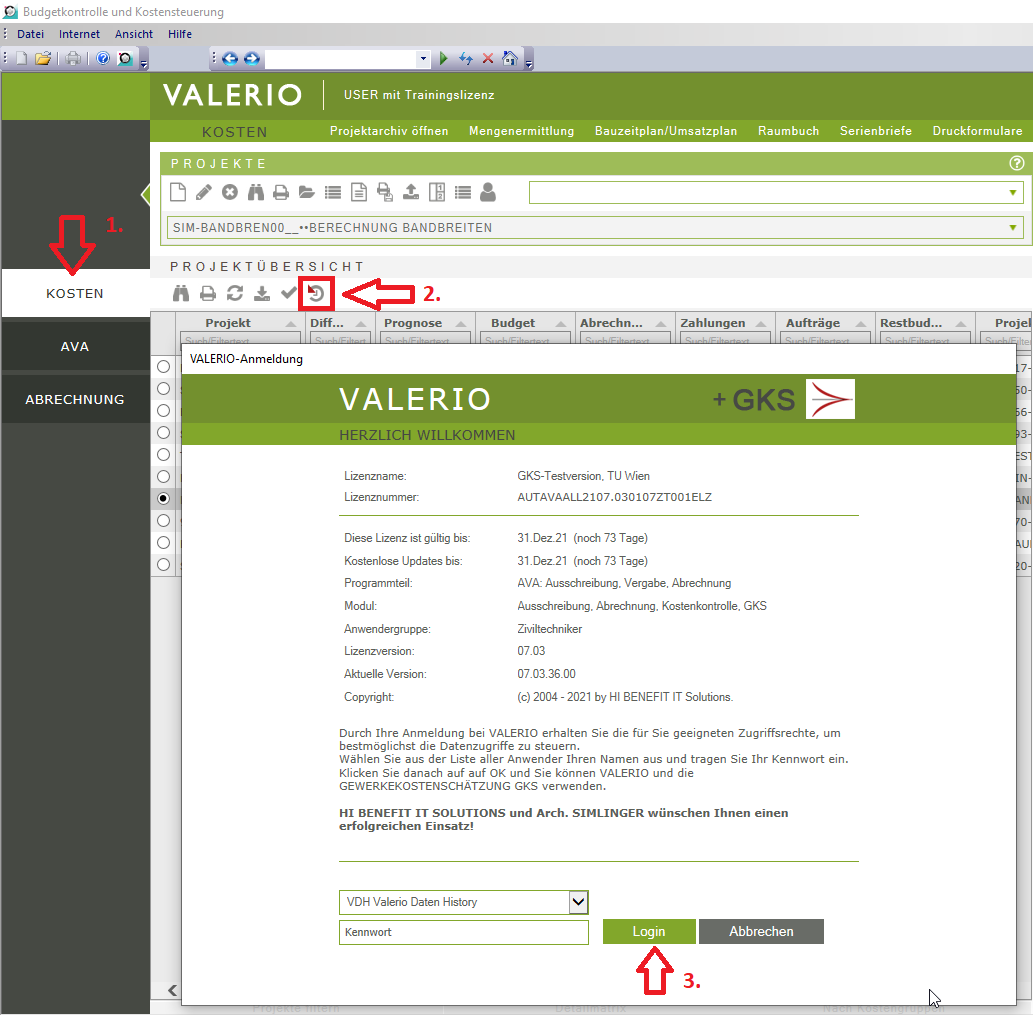This screenshot has width=1033, height=1015.
Task: Click the history restore icon in Projektübersicht
Action: [316, 293]
